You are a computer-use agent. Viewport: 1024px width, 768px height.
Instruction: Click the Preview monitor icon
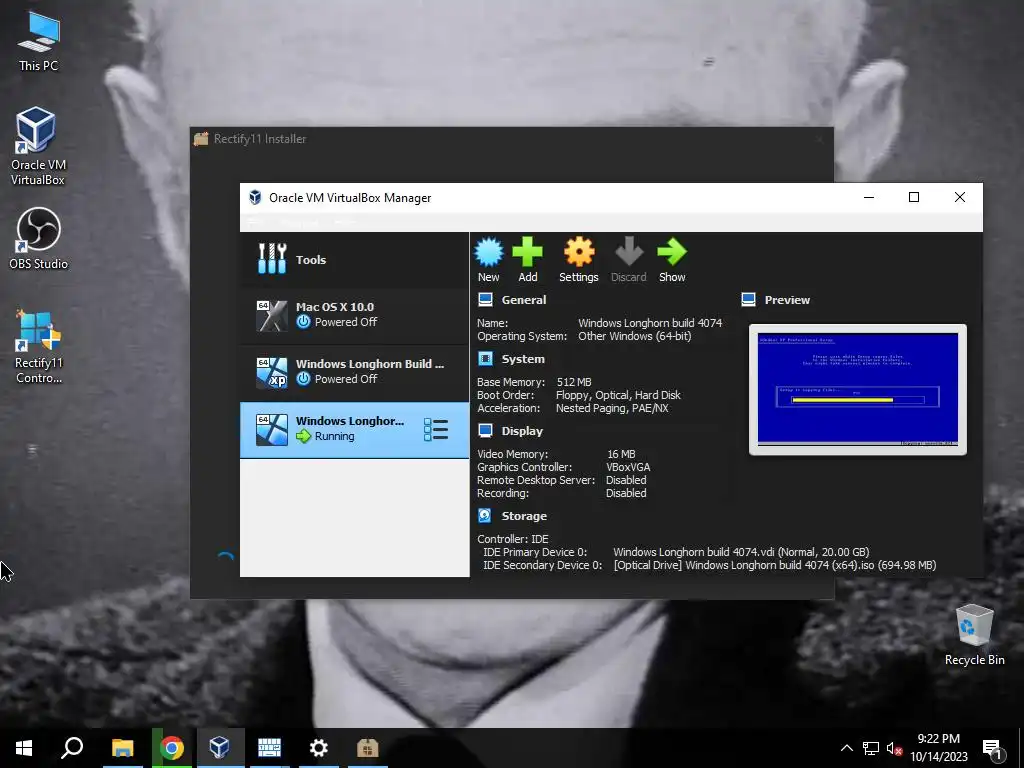748,300
